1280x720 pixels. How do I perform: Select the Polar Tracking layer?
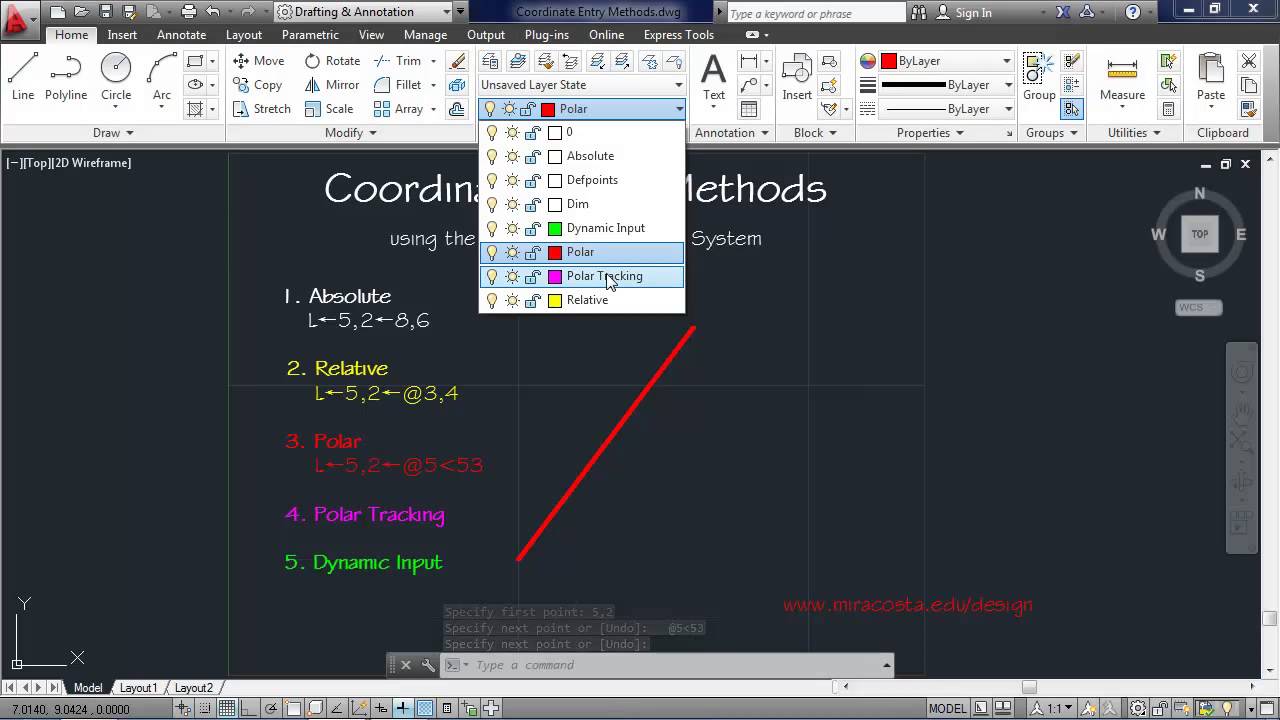click(582, 276)
